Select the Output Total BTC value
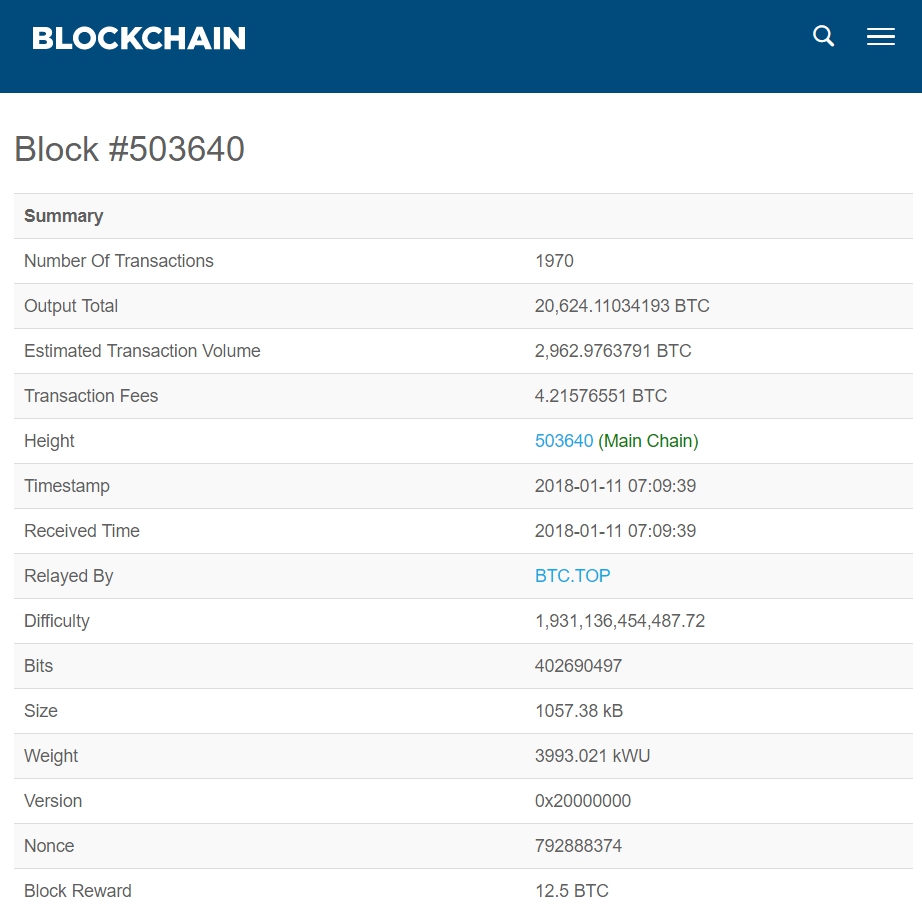The image size is (922, 912). click(x=622, y=306)
